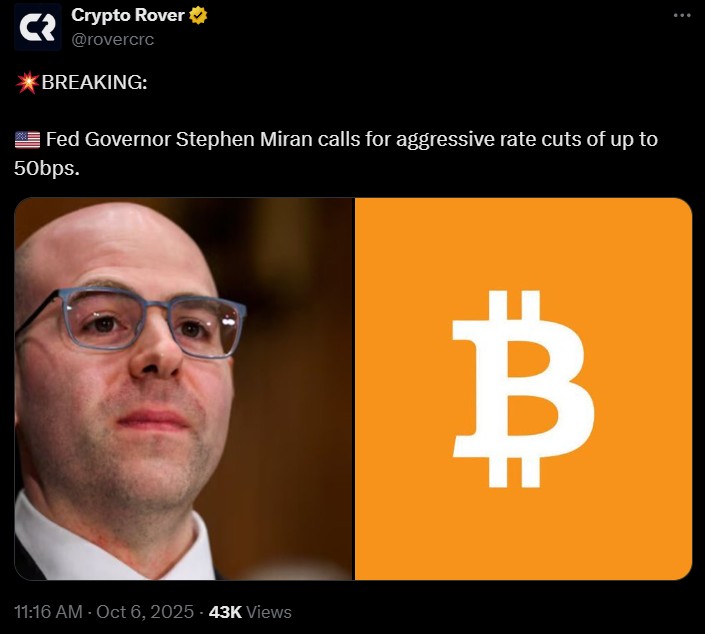
Task: Click the 50bps. text
Action: coord(47,168)
